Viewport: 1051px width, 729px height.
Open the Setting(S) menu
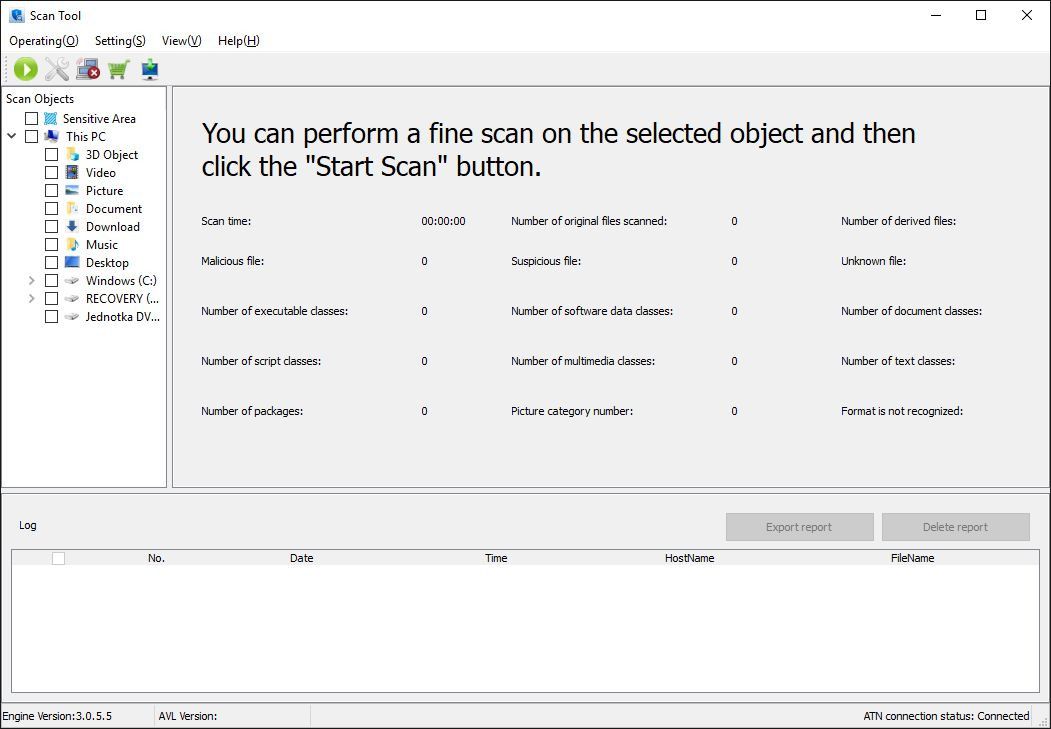[120, 41]
